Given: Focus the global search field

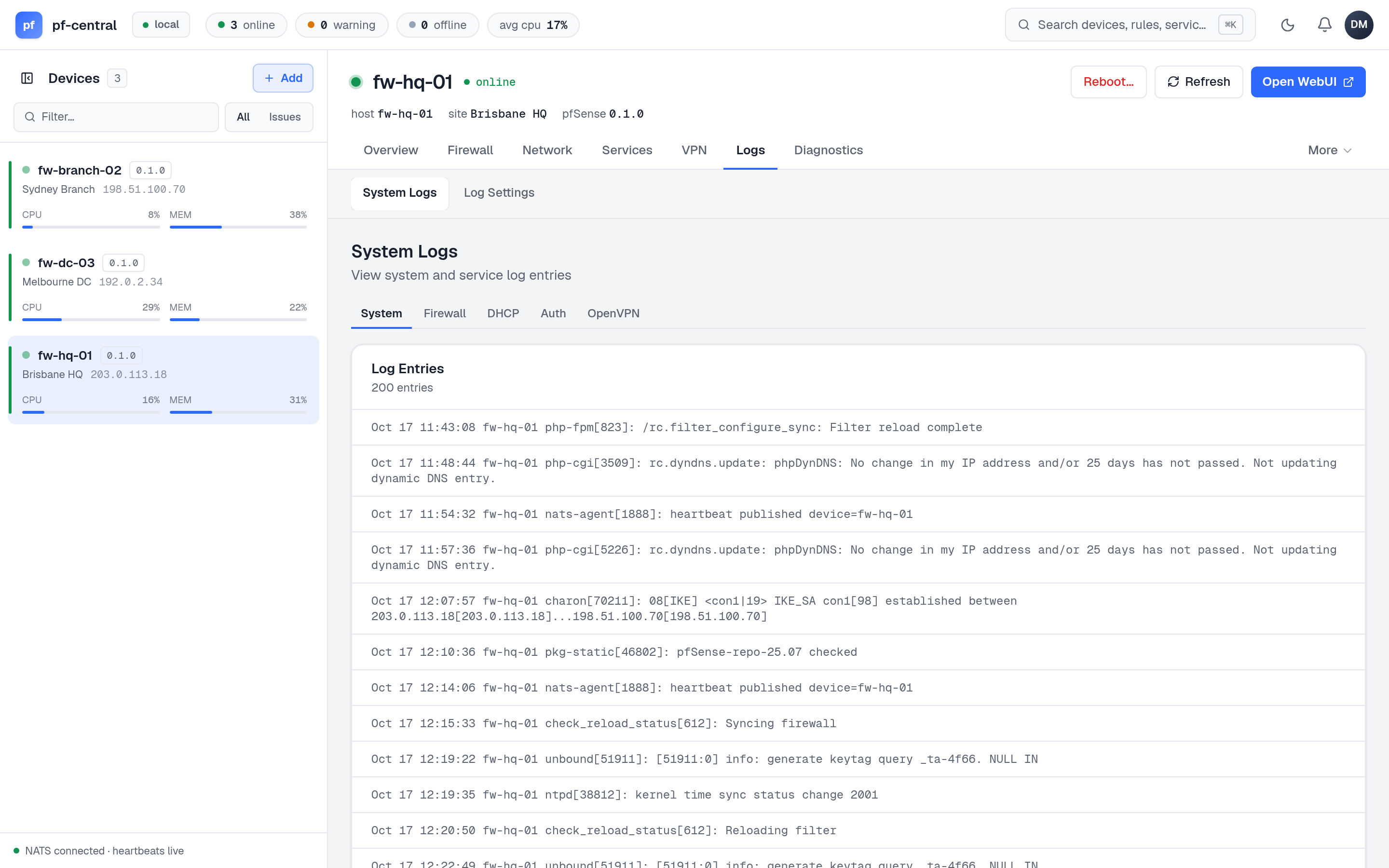Looking at the screenshot, I should pos(1130,25).
